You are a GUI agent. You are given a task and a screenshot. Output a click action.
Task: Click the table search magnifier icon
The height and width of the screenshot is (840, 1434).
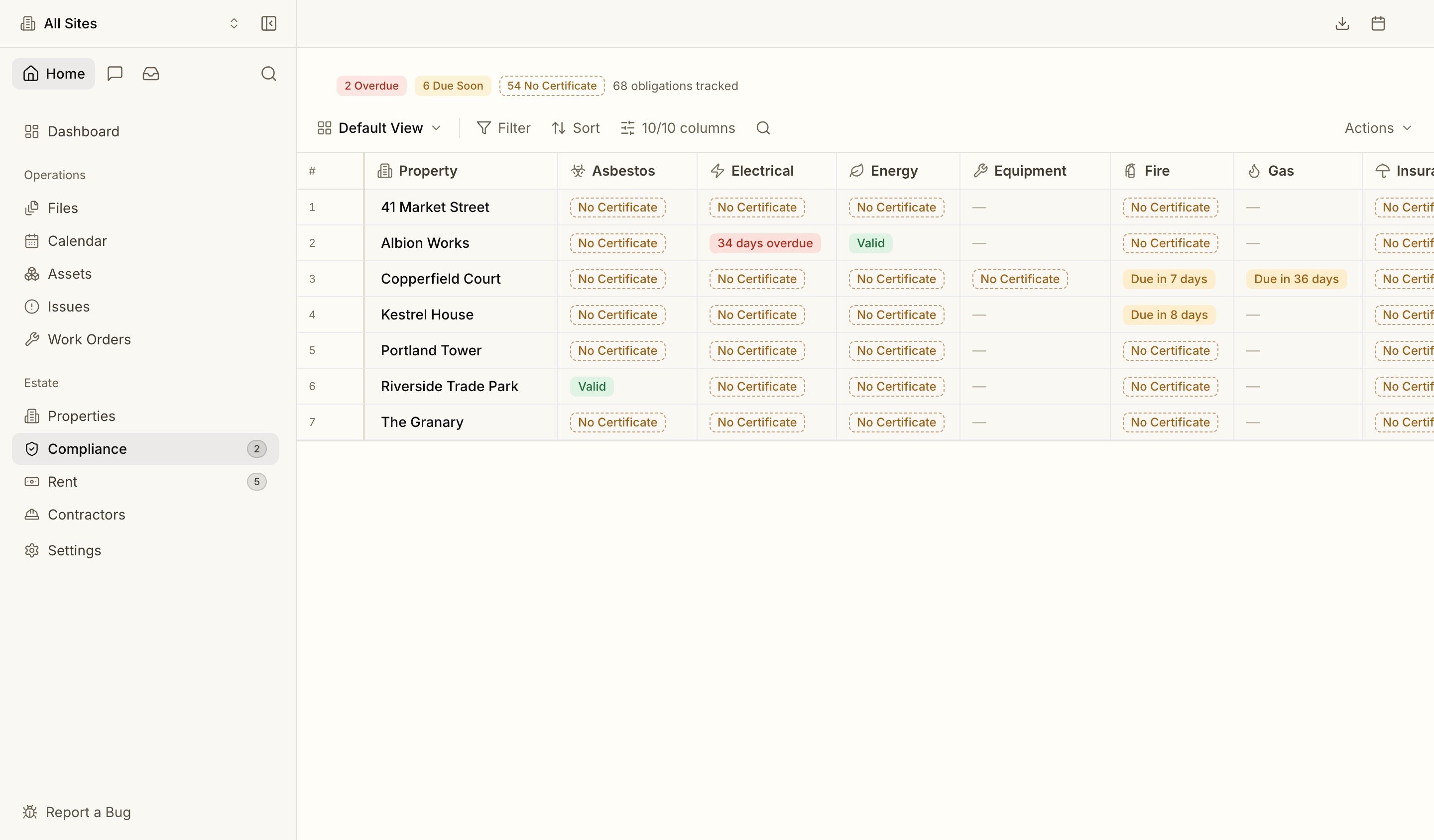pos(763,128)
